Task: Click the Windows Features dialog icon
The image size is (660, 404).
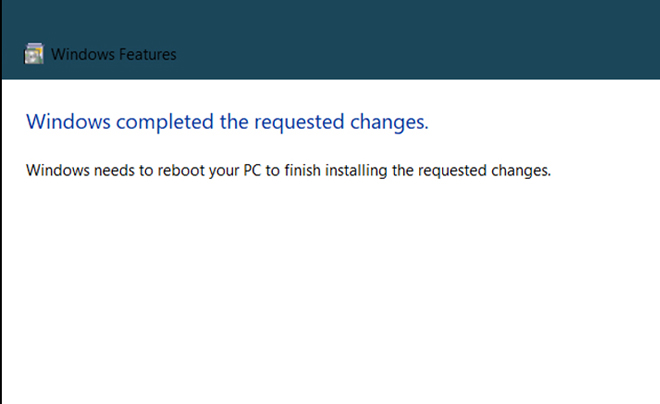Action: 34,54
